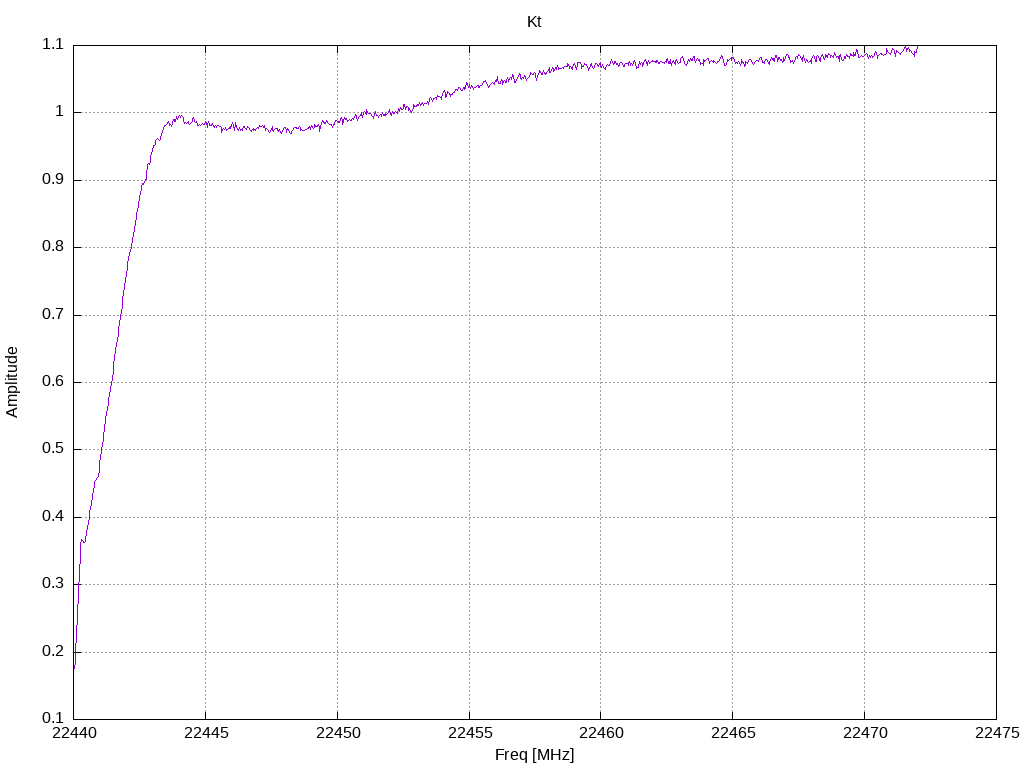Click y-axis tick label 0.1
Image resolution: width=1024 pixels, height=768 pixels.
coord(53,718)
